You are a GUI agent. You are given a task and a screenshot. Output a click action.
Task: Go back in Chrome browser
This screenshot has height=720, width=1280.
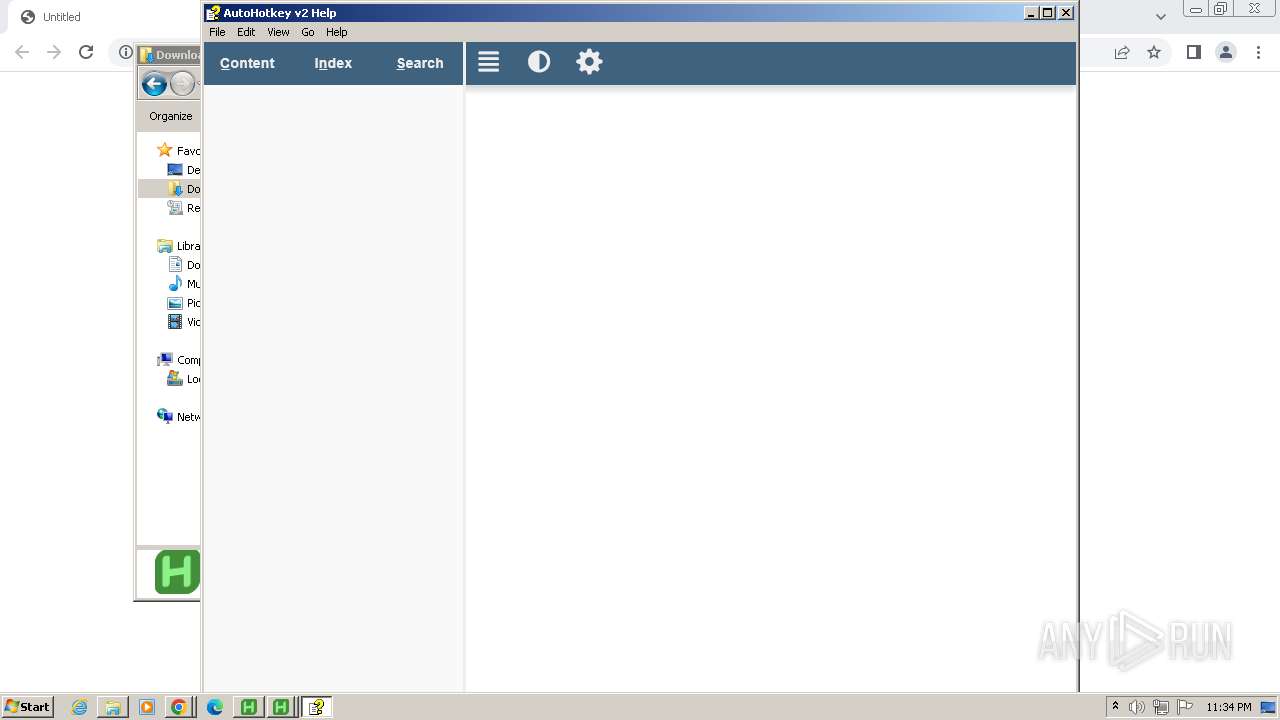(22, 52)
